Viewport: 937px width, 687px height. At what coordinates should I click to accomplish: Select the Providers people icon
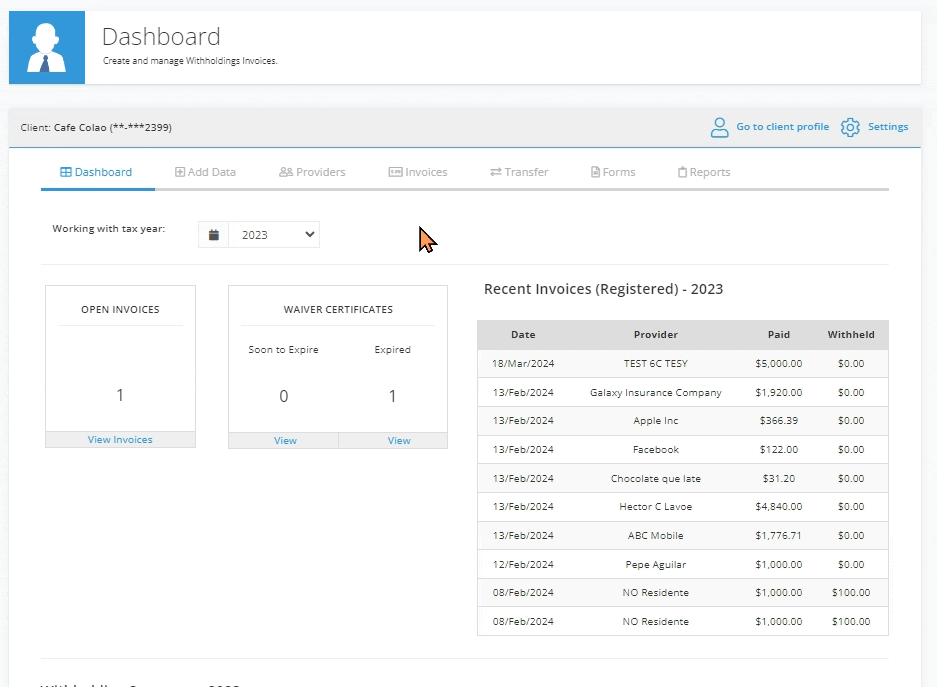pos(284,171)
